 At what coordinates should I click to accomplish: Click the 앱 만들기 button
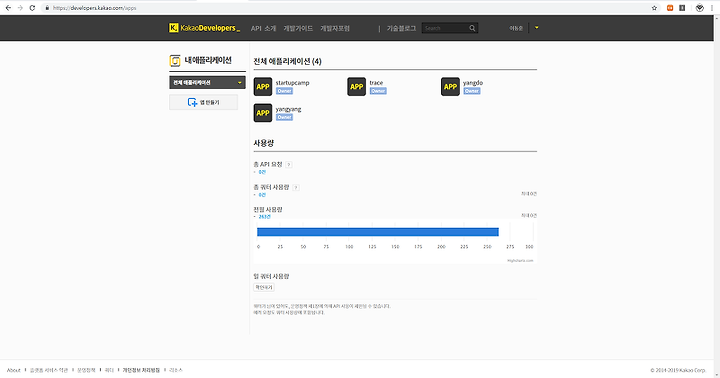point(203,102)
